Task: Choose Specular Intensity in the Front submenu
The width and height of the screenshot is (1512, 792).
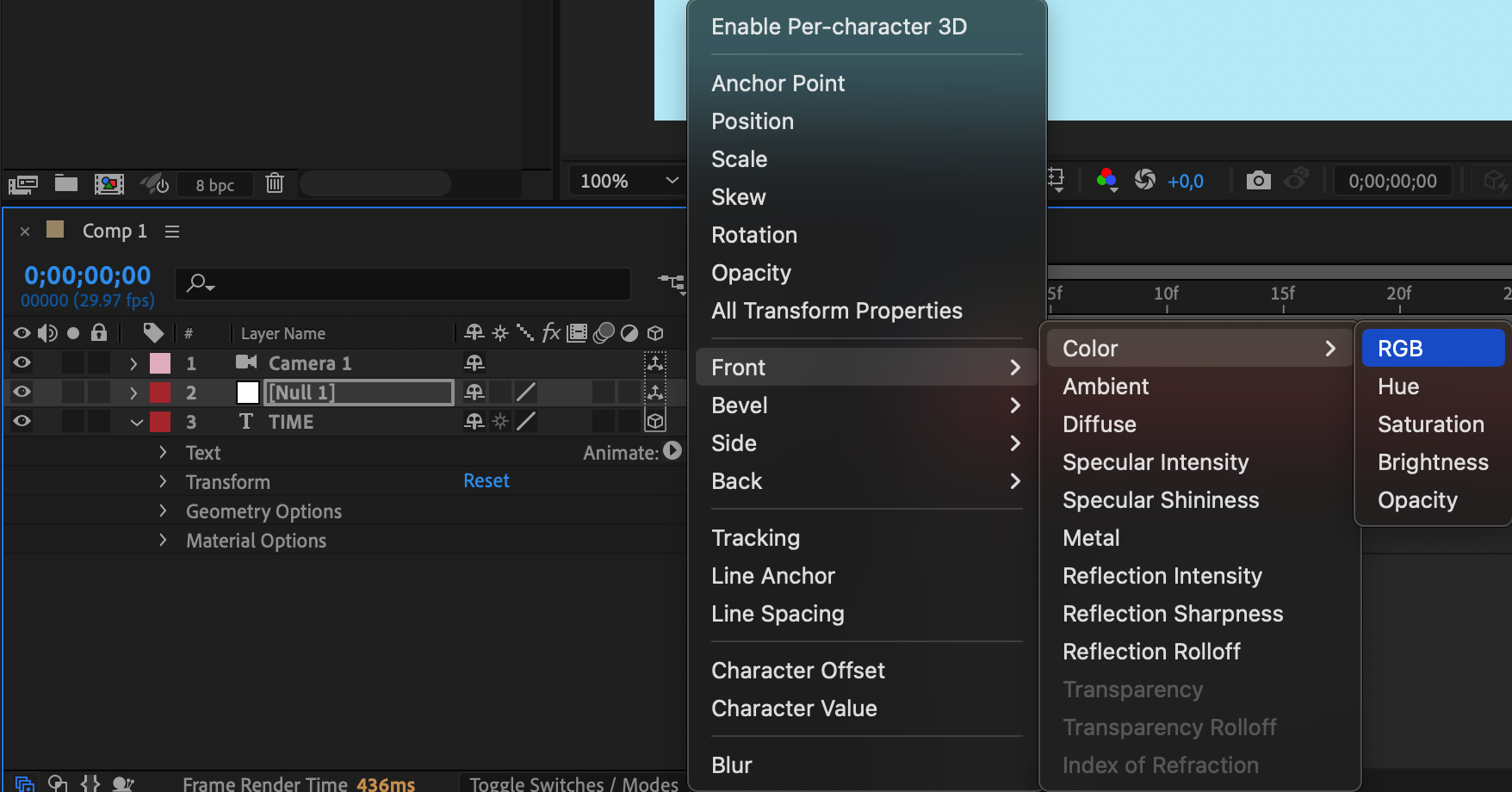Action: coord(1156,462)
